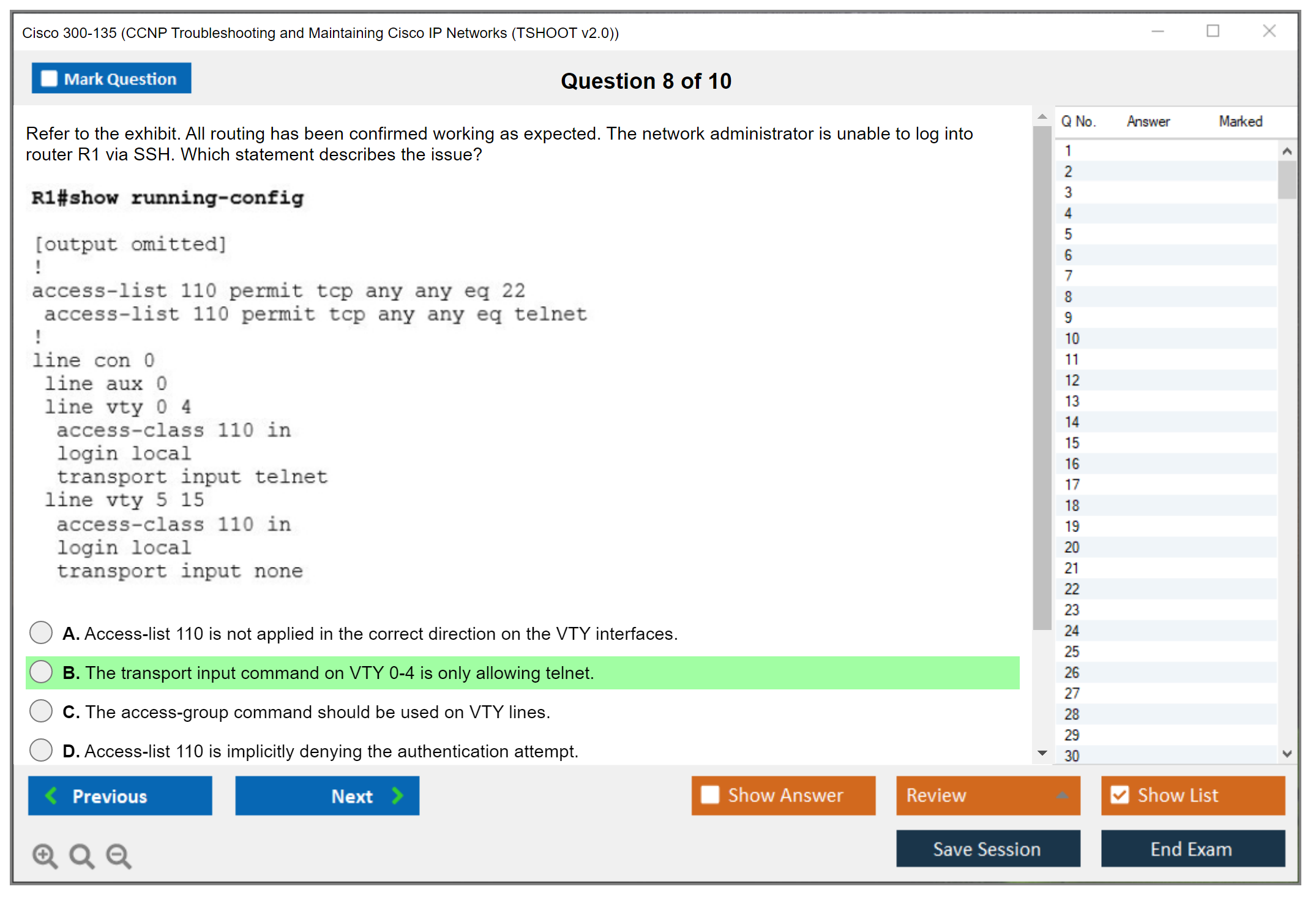Click the zoom in magnifier icon
Image resolution: width=1316 pixels, height=900 pixels.
45,855
